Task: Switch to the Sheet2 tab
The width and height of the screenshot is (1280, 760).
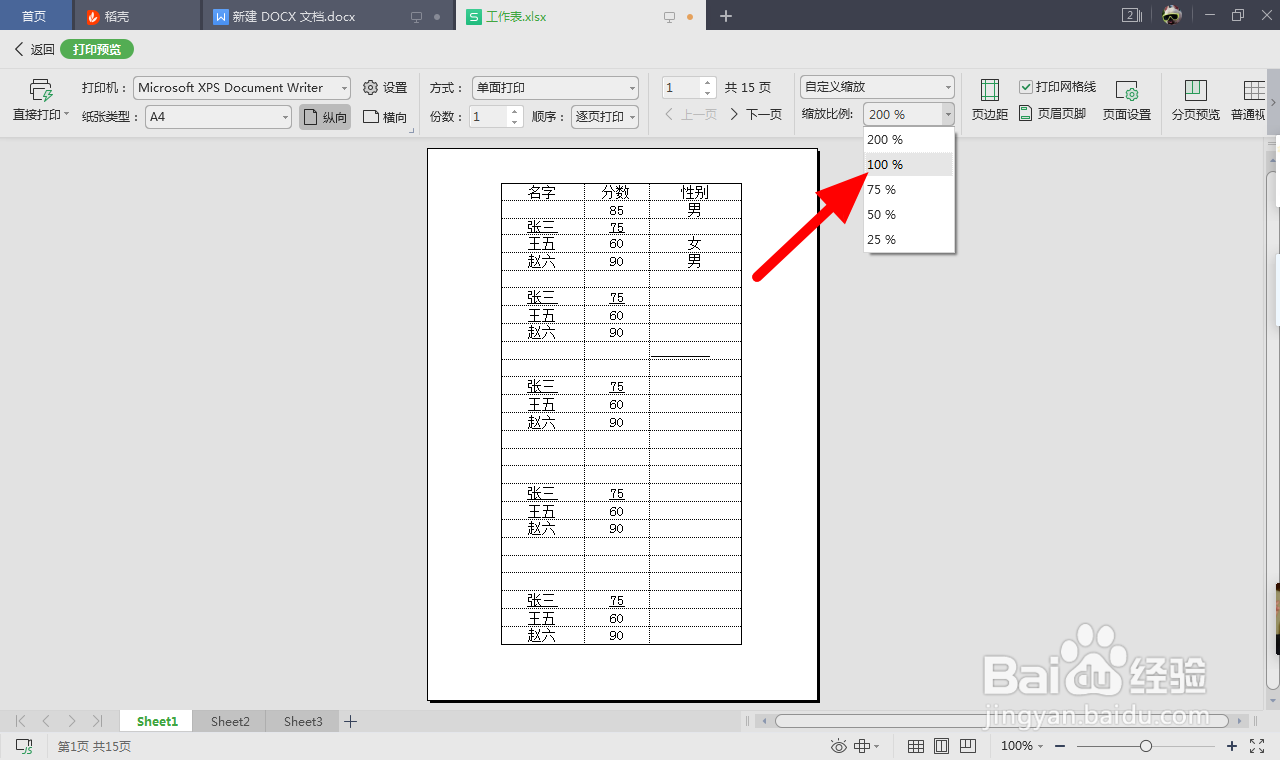Action: (x=229, y=721)
